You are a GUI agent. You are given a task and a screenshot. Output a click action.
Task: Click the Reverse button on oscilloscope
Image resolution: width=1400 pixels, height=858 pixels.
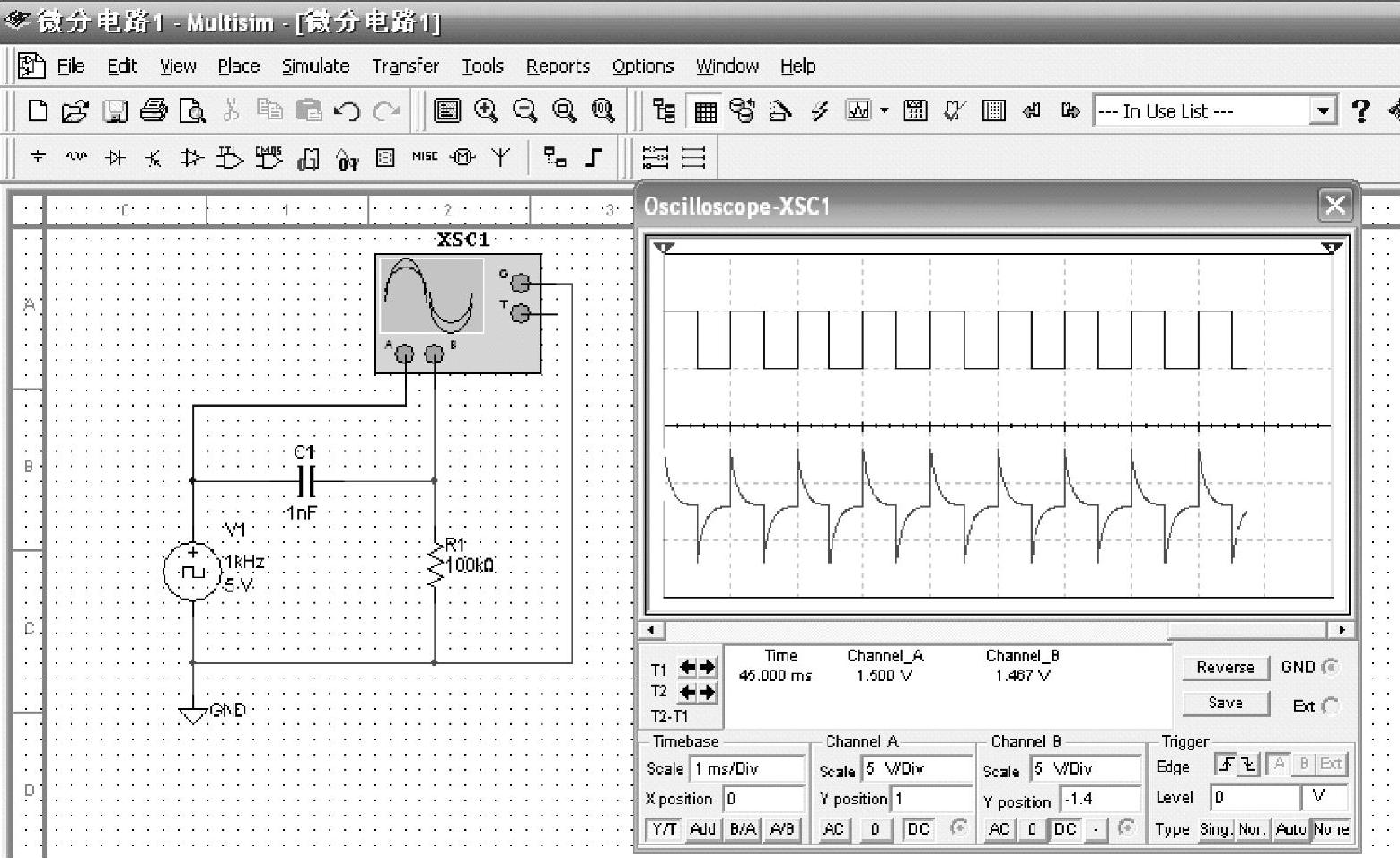(x=1225, y=668)
